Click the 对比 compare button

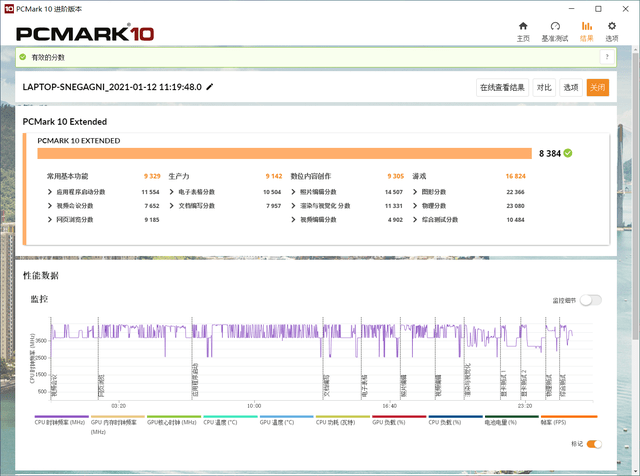[x=543, y=87]
